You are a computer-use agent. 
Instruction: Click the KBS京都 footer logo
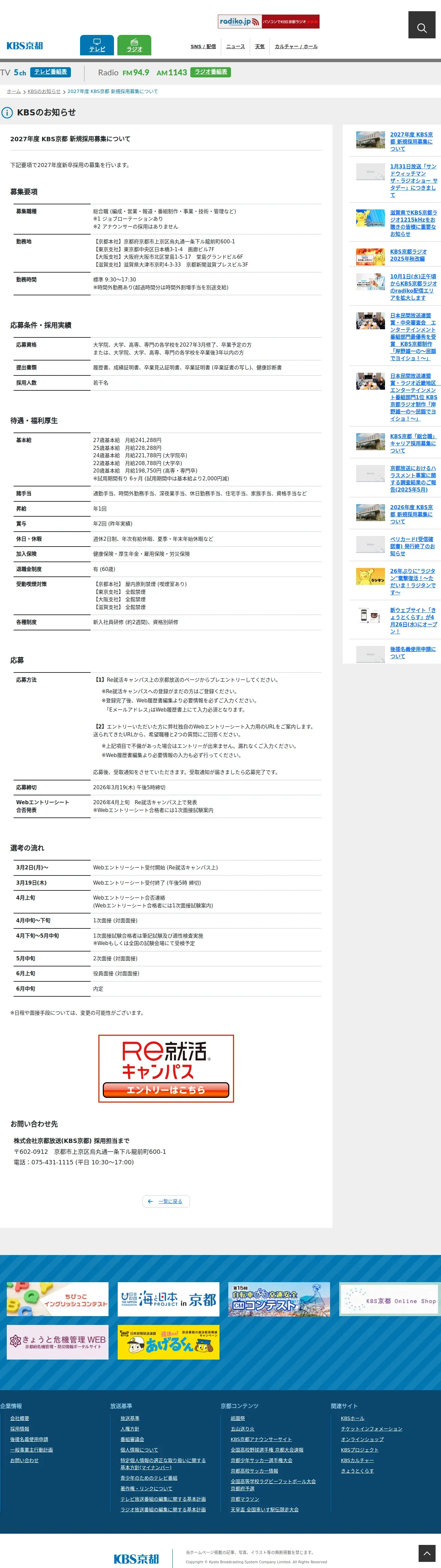[x=136, y=1558]
